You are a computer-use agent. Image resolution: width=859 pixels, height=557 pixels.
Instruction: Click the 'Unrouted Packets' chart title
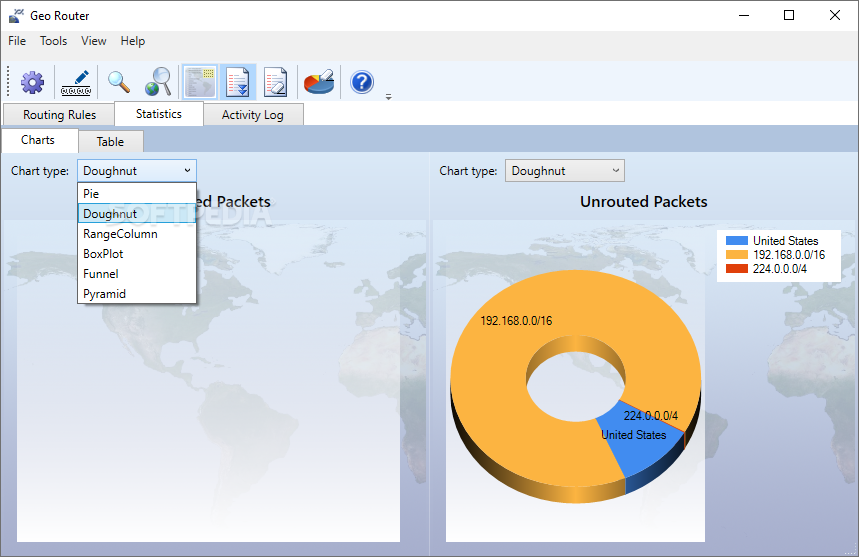point(644,202)
